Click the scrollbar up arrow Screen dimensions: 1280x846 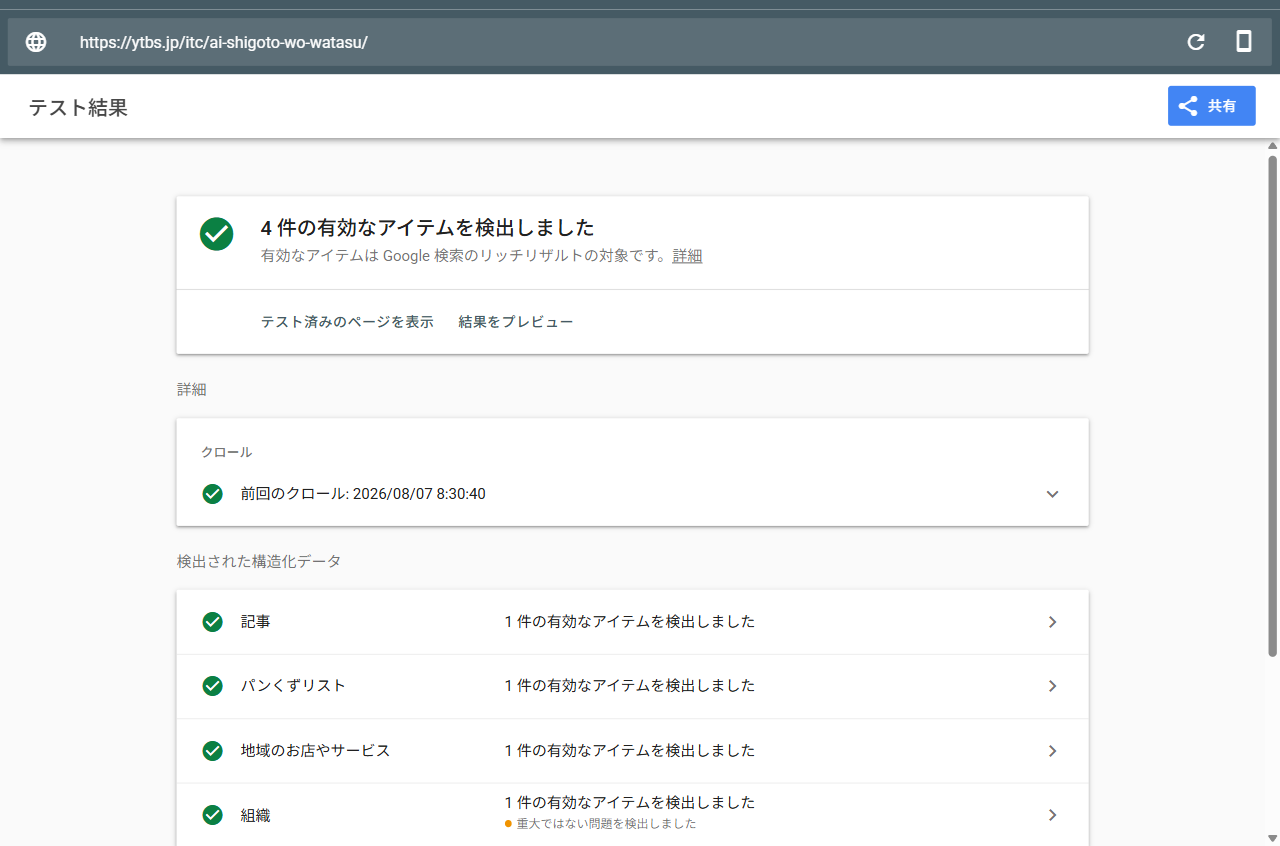pyautogui.click(x=1272, y=146)
